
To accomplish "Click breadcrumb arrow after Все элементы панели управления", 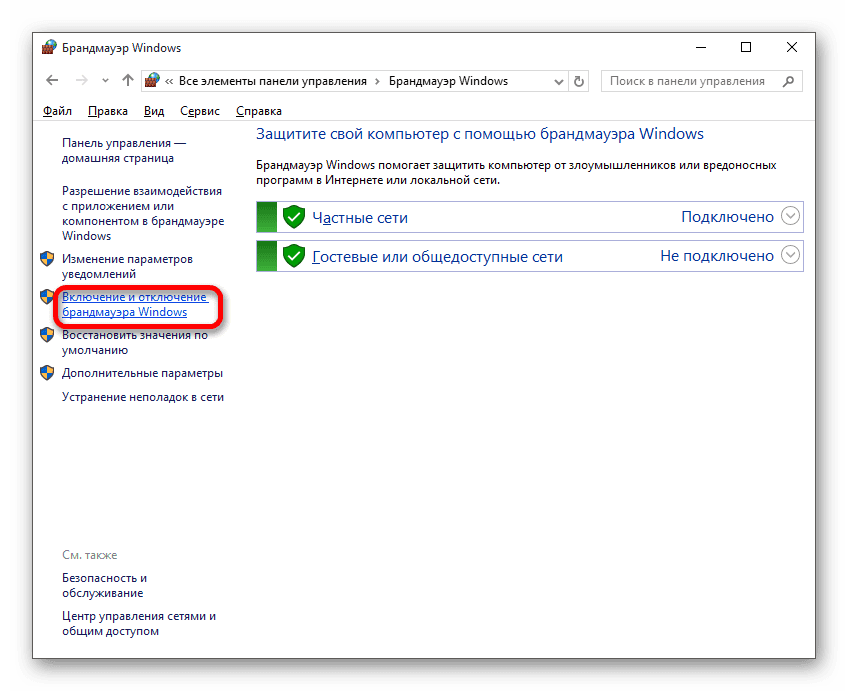I will 377,82.
